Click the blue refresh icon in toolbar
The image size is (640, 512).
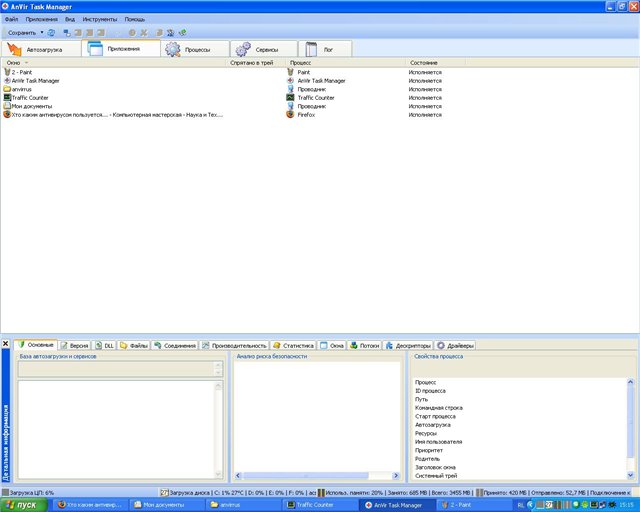point(51,33)
